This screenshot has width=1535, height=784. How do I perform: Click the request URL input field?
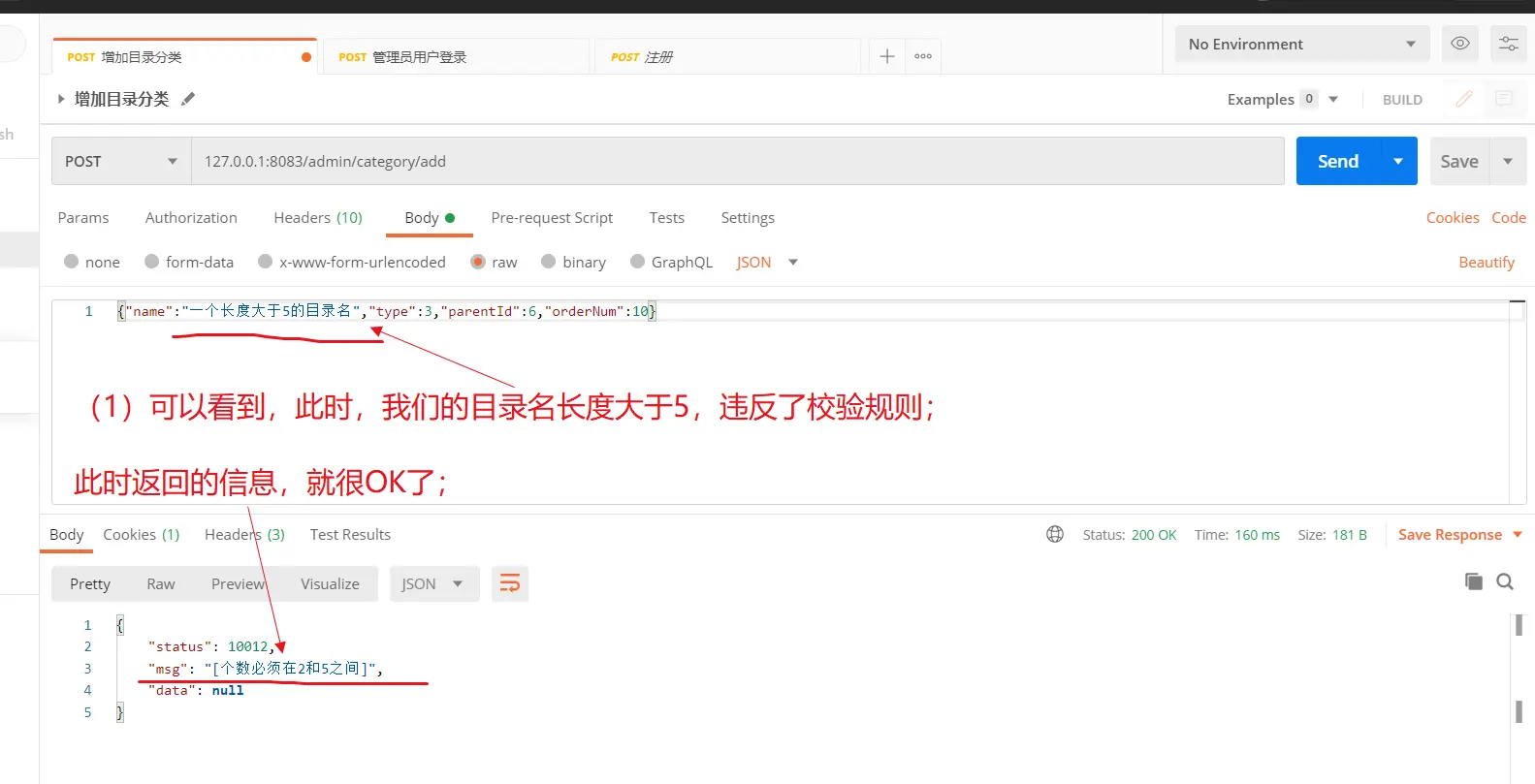[737, 161]
